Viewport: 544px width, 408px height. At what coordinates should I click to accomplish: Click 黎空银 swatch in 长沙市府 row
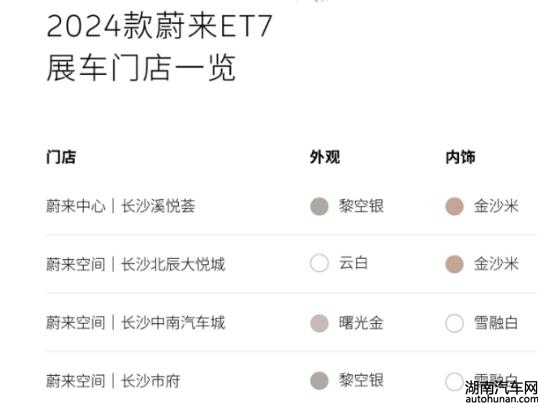click(x=319, y=381)
